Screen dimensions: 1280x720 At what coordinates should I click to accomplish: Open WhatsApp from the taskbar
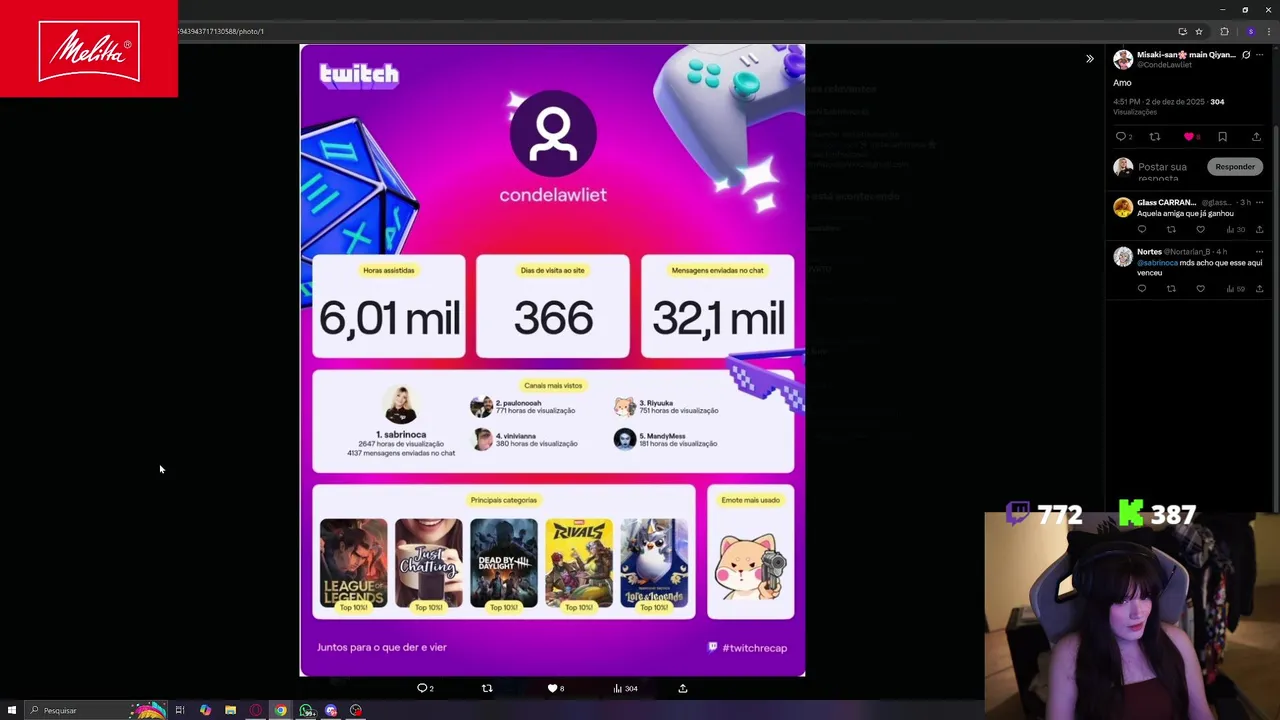point(306,710)
